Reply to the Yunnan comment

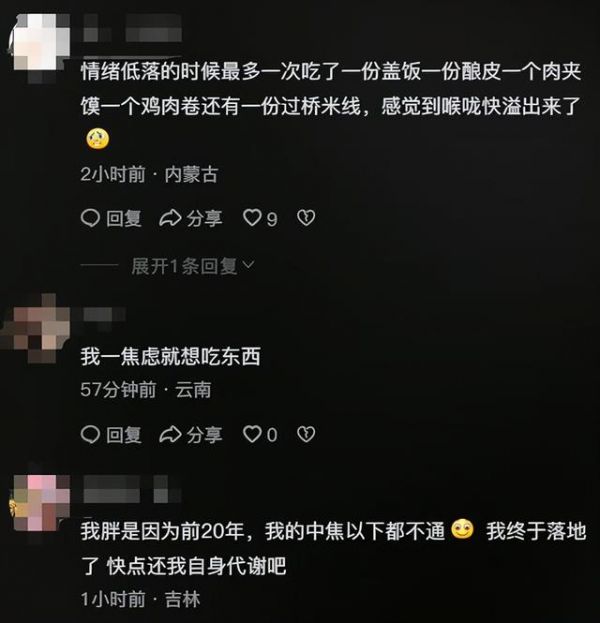111,435
